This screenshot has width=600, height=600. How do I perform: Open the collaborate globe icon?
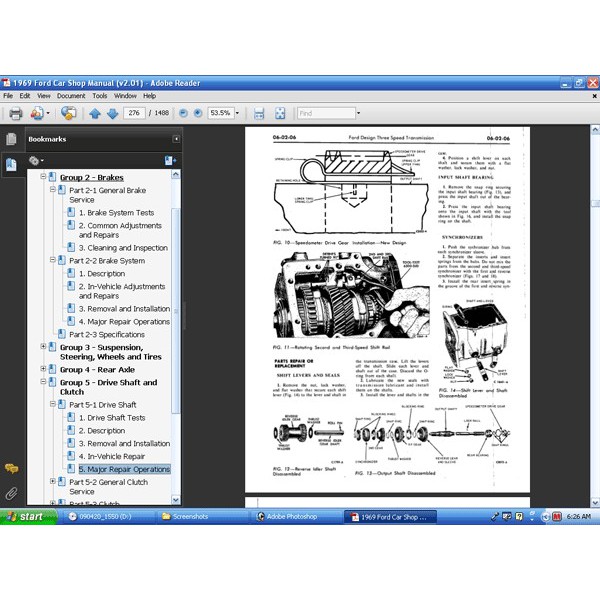pyautogui.click(x=68, y=113)
